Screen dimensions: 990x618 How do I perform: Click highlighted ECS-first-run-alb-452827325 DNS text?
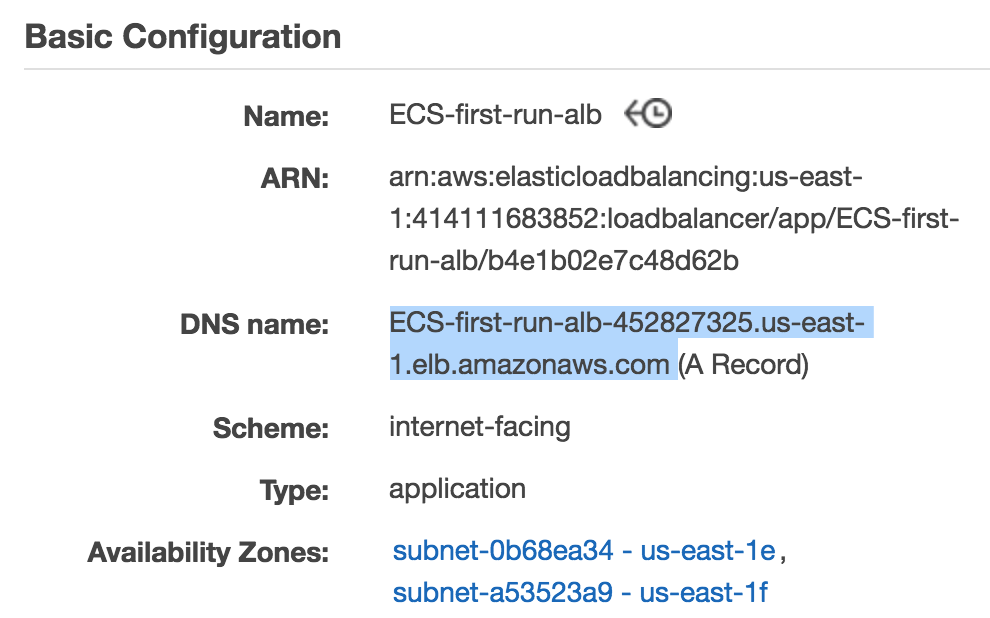coord(631,324)
